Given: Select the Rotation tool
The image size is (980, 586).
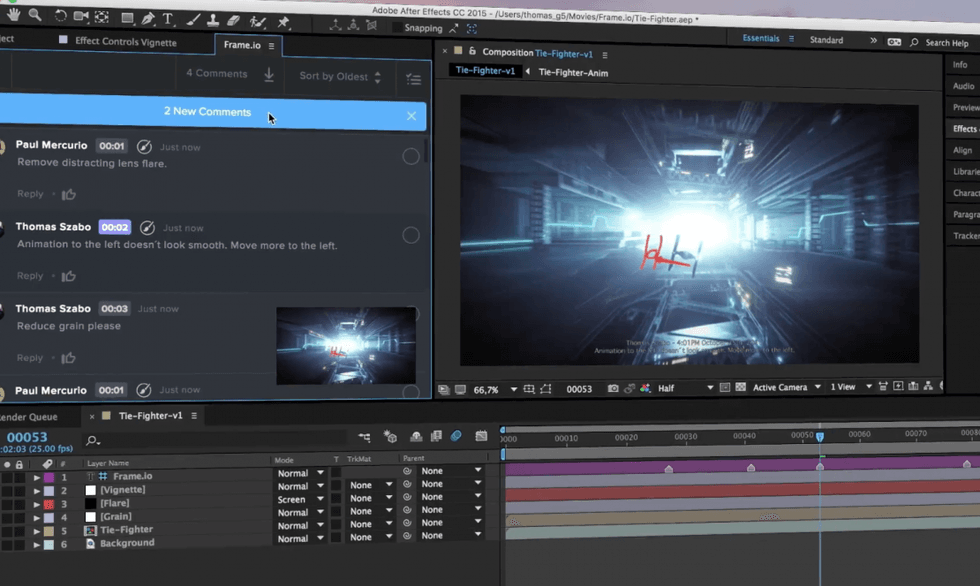Looking at the screenshot, I should [x=60, y=16].
